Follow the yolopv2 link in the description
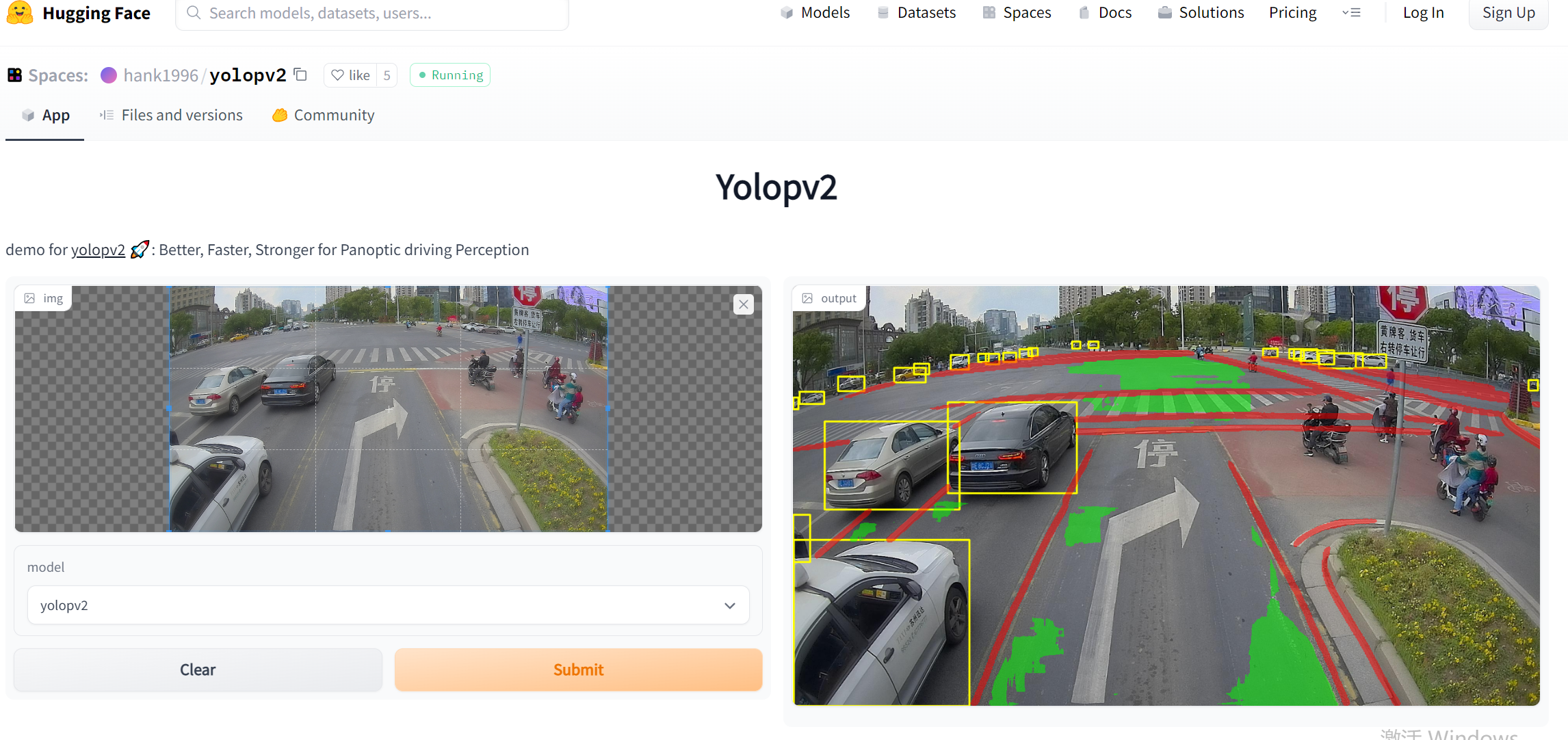The width and height of the screenshot is (1568, 740). [x=98, y=250]
